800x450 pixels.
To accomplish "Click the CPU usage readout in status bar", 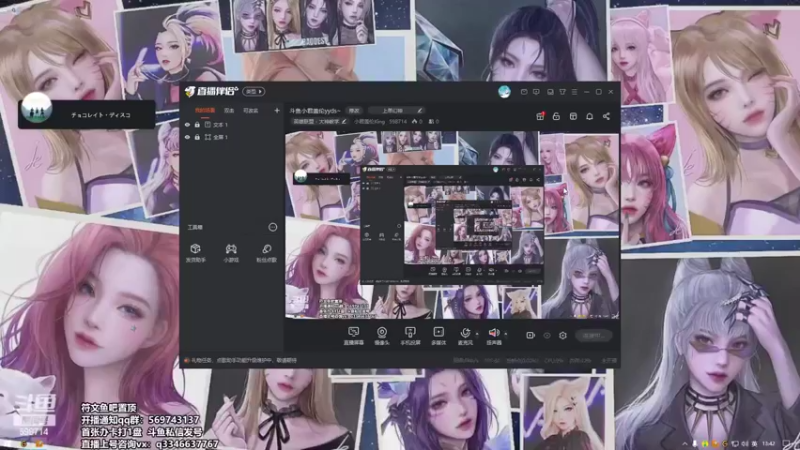I will [x=554, y=360].
